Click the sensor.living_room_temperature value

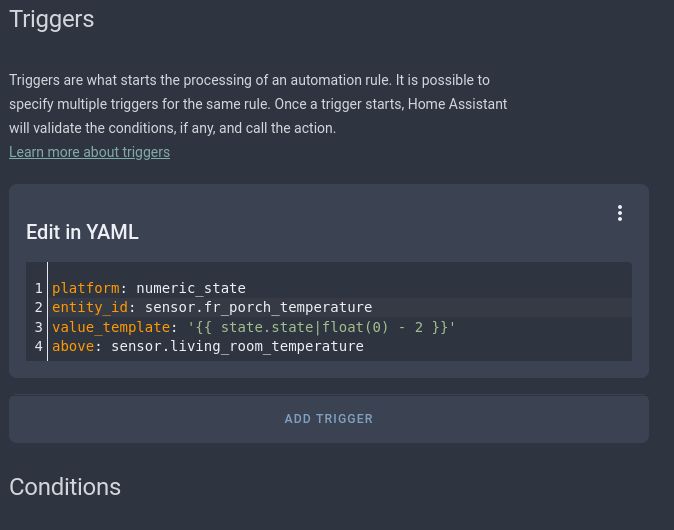coord(237,346)
